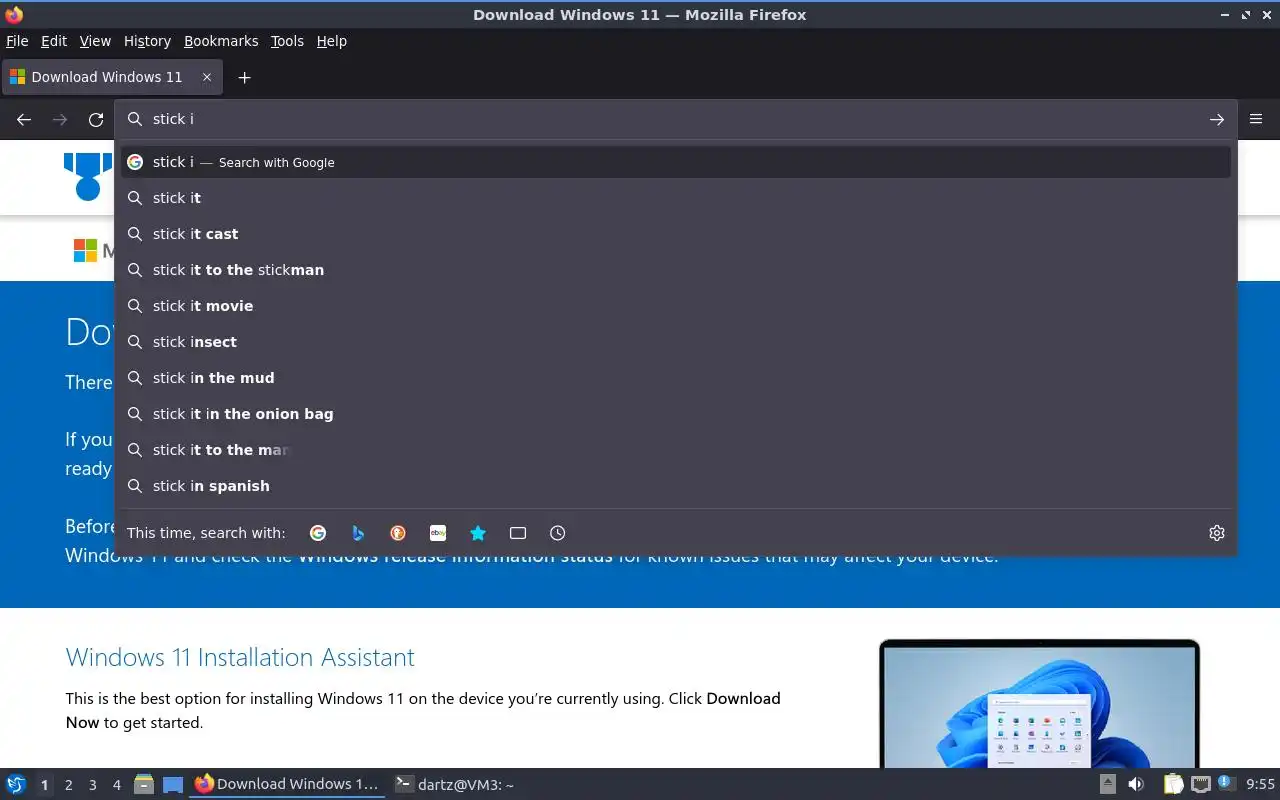Click the Windows 11 Installation Assistant heading
The image size is (1280, 800).
pyautogui.click(x=240, y=657)
